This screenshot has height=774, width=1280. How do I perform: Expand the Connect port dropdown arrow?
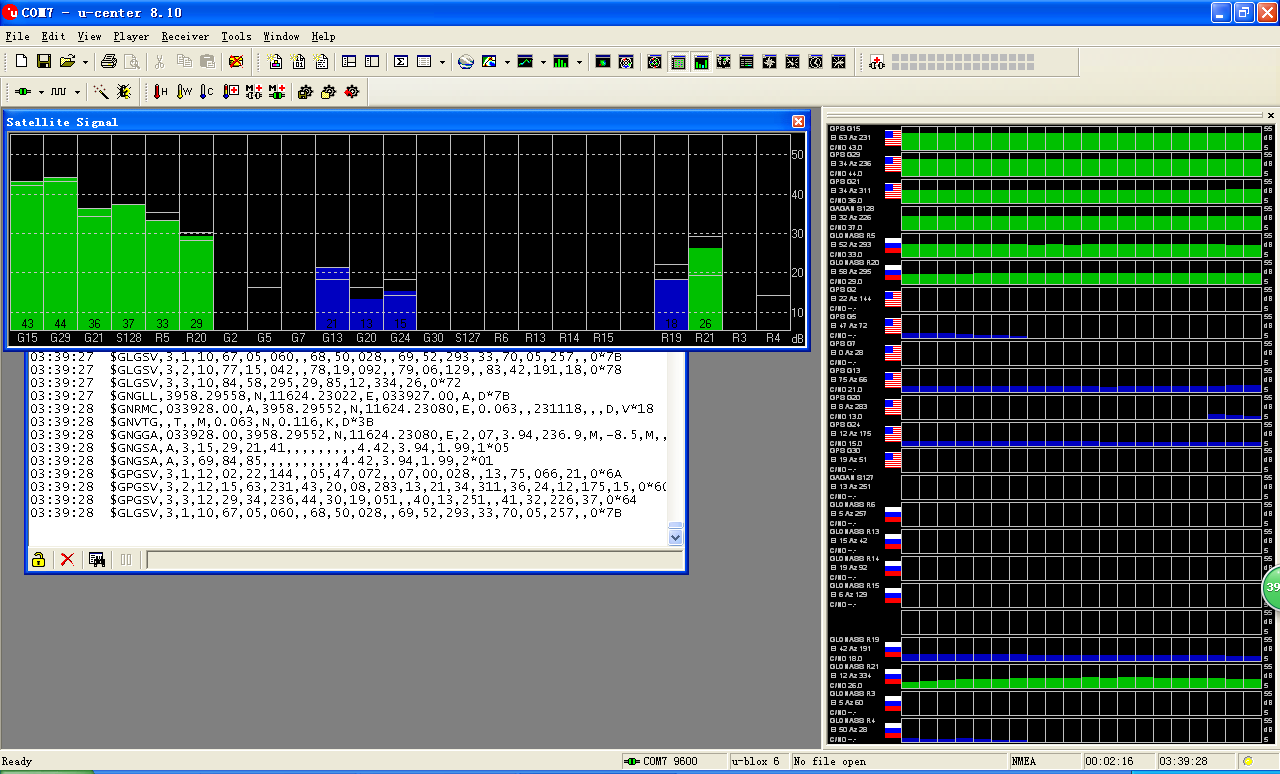[x=41, y=91]
